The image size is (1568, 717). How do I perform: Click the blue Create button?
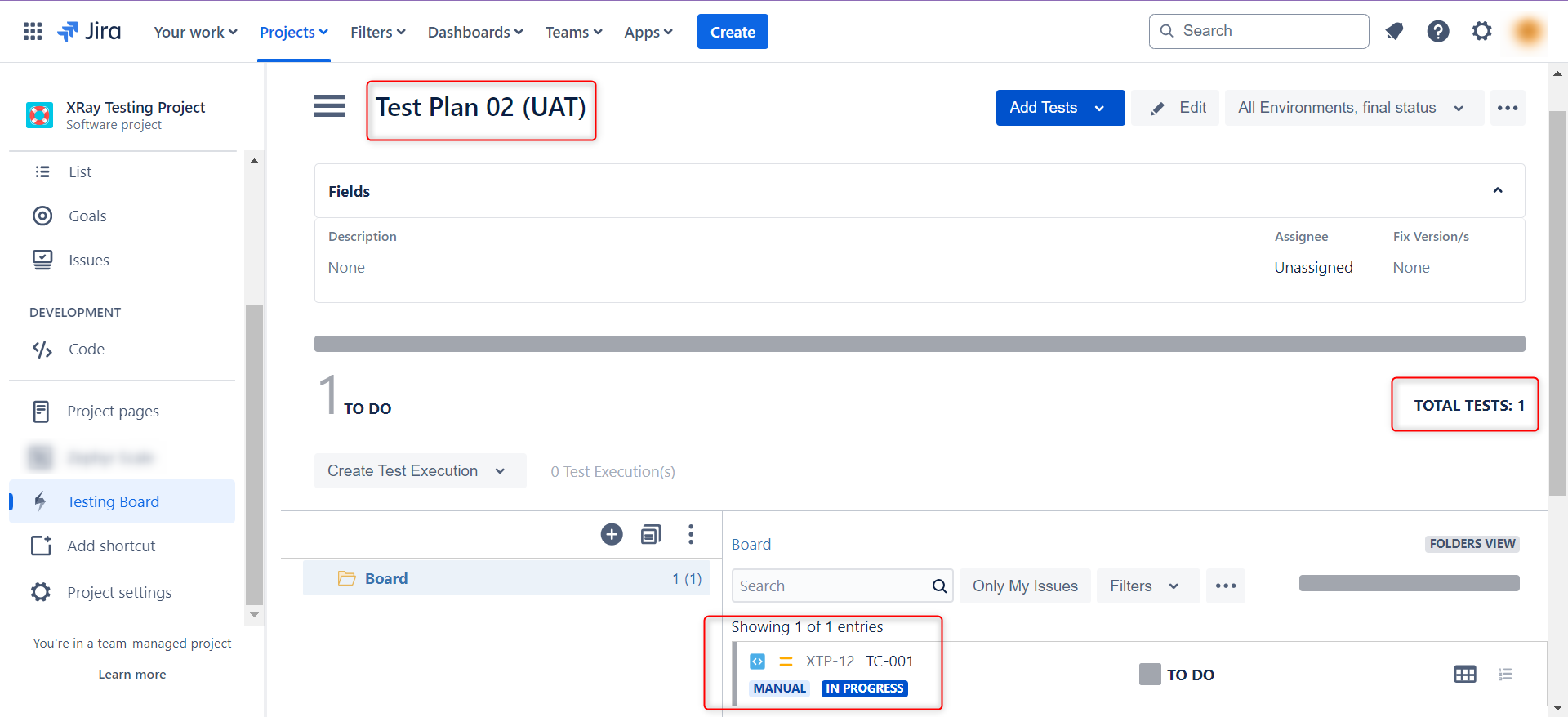pyautogui.click(x=732, y=32)
